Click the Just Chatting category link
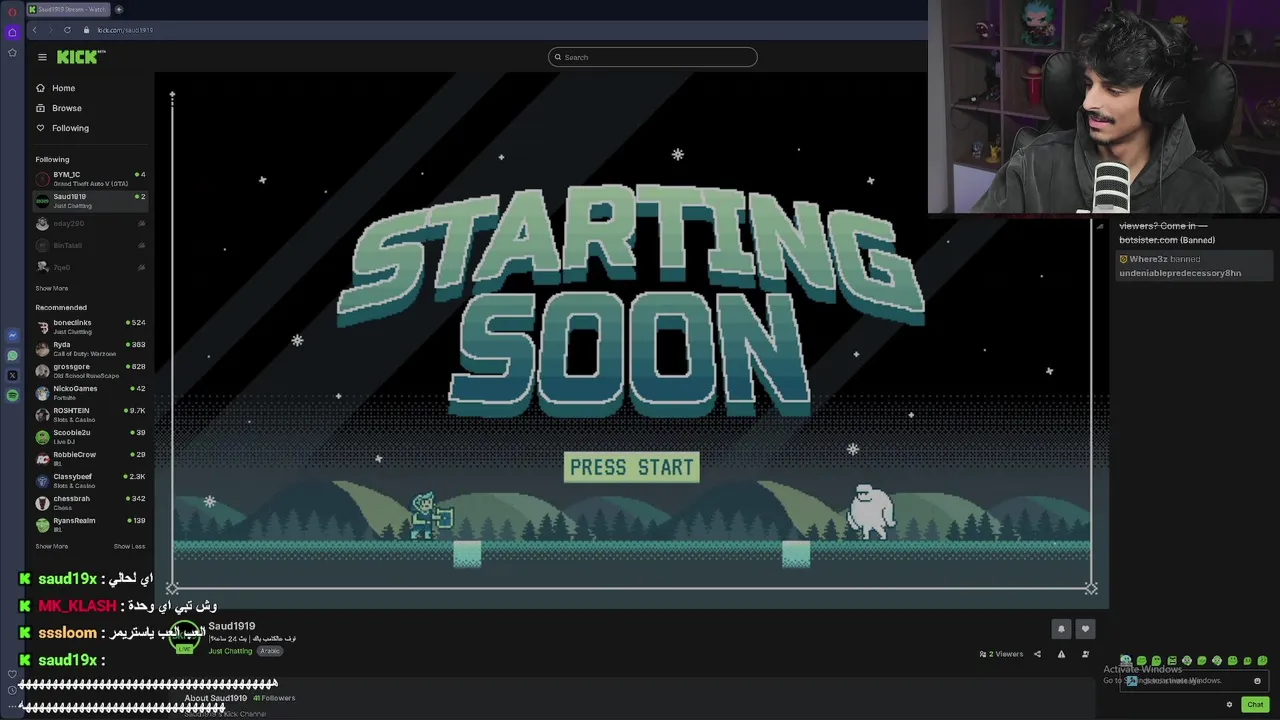 [x=230, y=651]
